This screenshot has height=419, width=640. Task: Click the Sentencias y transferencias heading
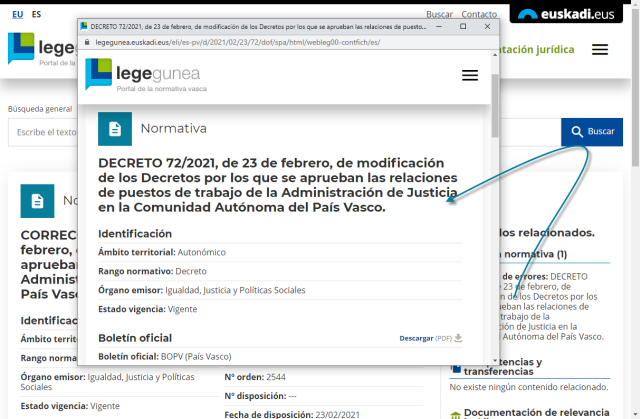click(503, 367)
